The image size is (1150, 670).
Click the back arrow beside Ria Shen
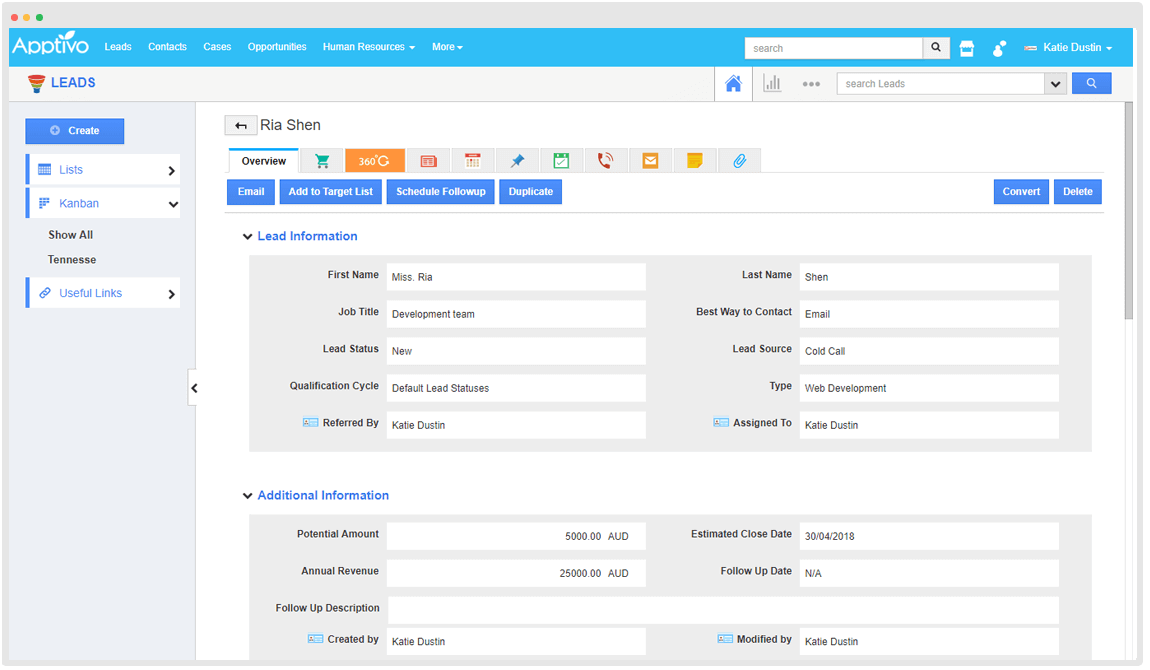[x=240, y=126]
